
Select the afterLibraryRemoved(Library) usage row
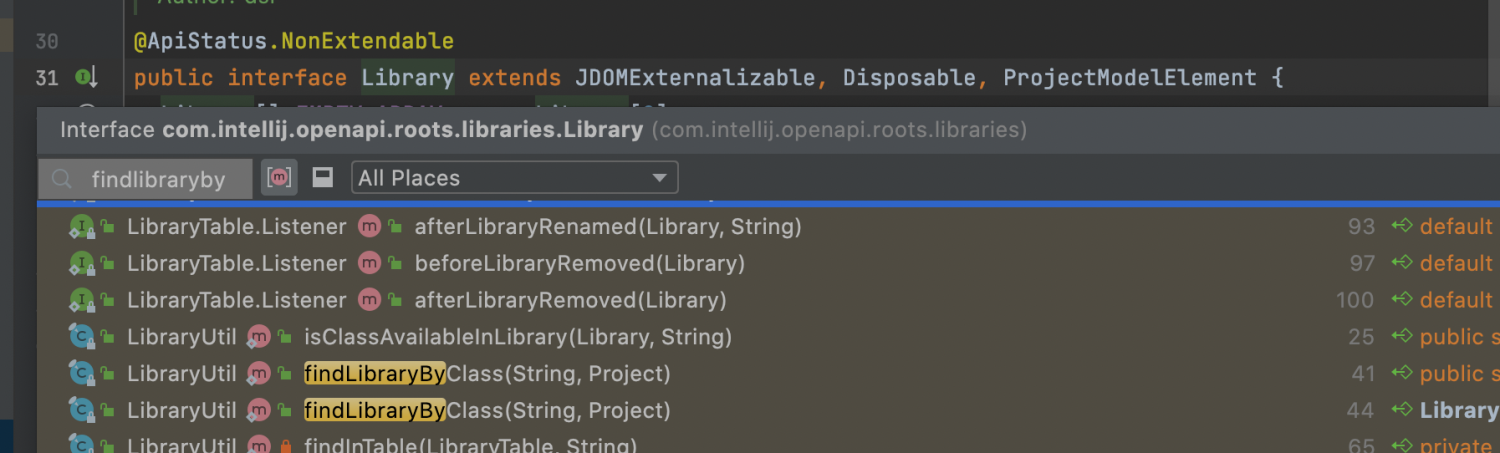570,300
